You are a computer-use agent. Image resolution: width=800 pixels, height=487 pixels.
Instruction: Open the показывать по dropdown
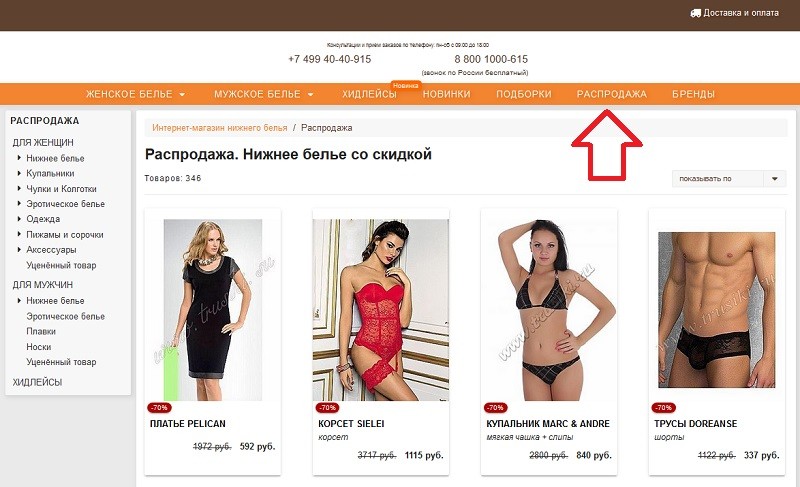(729, 178)
